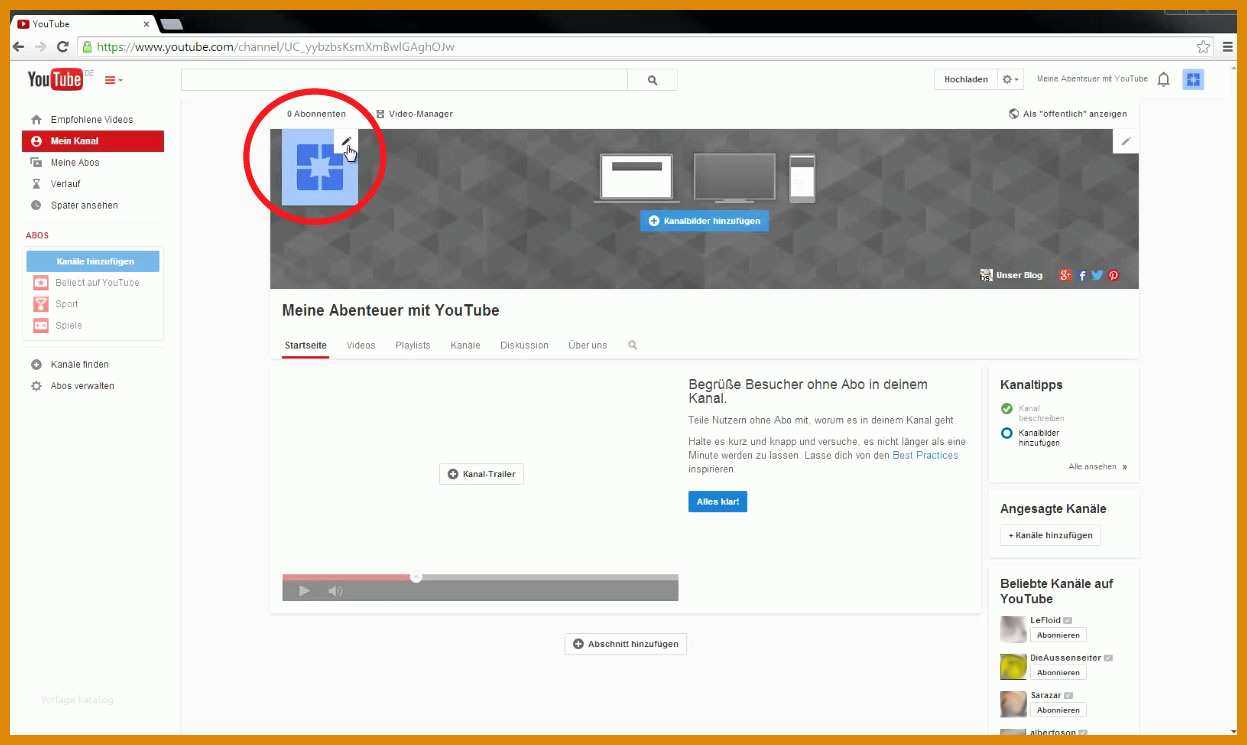Open the Chrome menu hamburger icon
Viewport: 1247px width, 745px height.
point(1227,46)
